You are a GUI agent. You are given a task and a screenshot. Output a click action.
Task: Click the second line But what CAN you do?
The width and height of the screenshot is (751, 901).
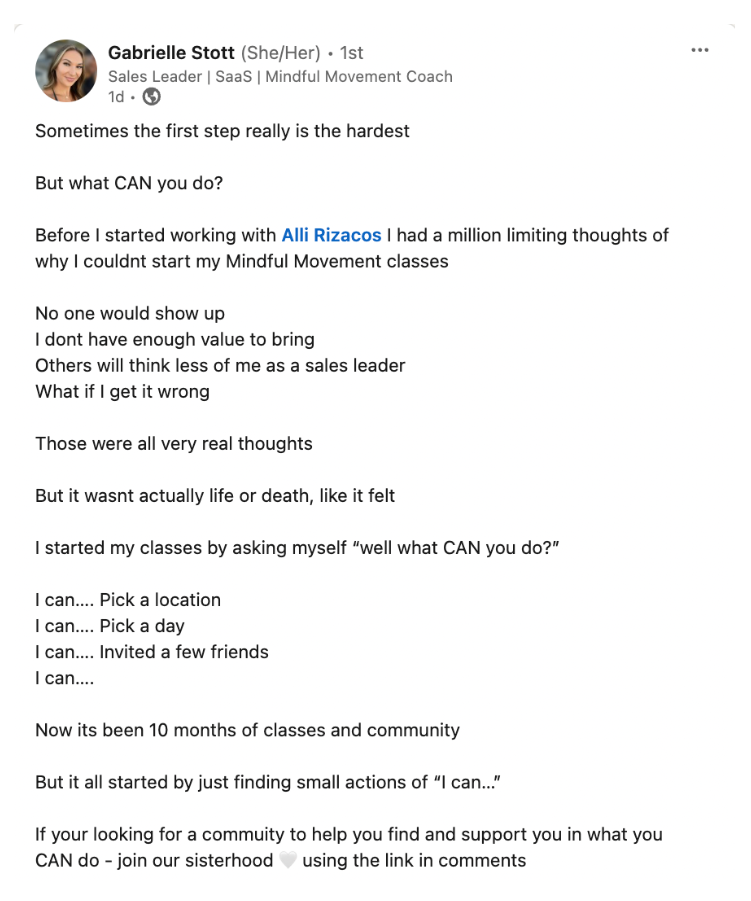point(129,183)
